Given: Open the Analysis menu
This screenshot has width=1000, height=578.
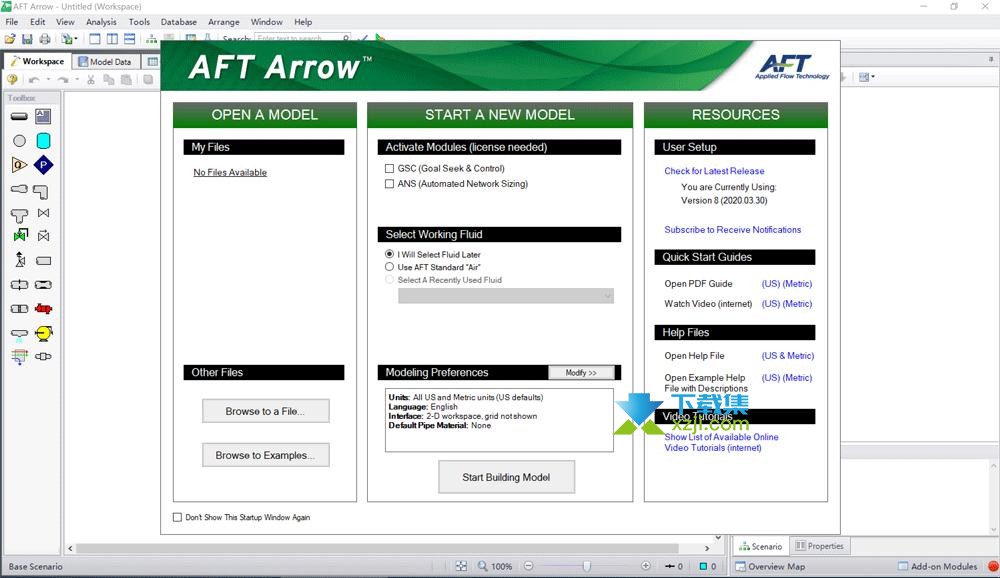Looking at the screenshot, I should [x=101, y=22].
